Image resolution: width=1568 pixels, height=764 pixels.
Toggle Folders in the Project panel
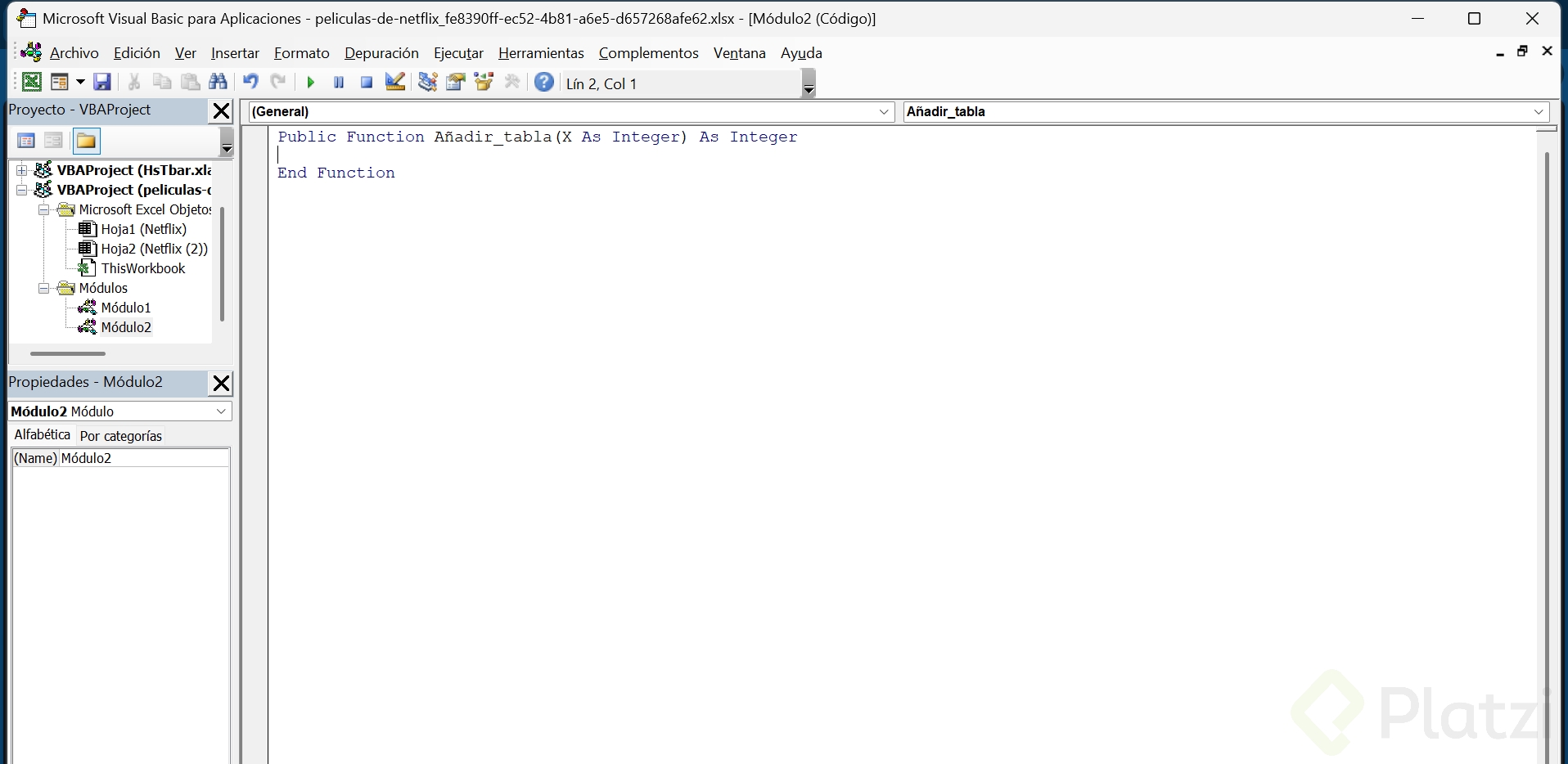click(86, 141)
